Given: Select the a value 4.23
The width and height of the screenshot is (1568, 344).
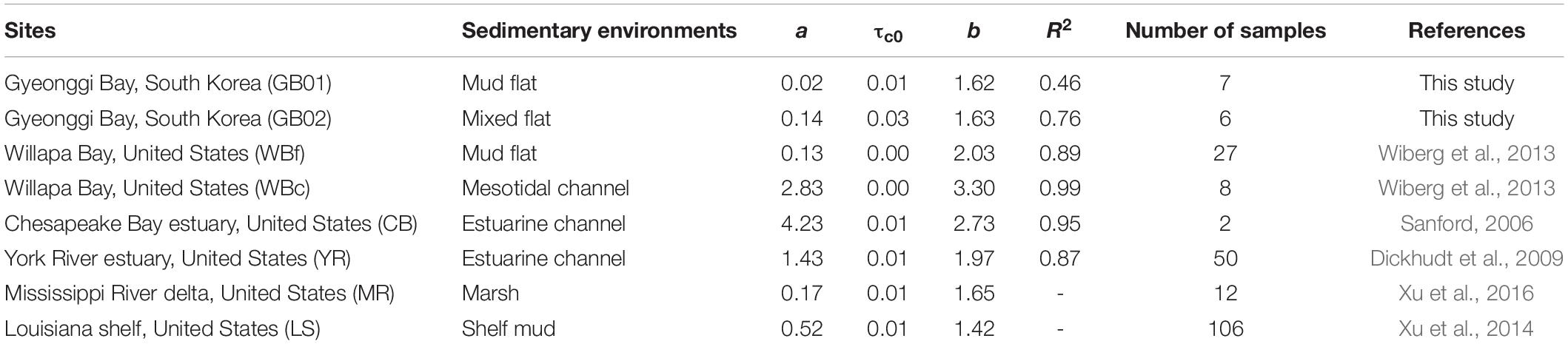Looking at the screenshot, I should 802,223.
